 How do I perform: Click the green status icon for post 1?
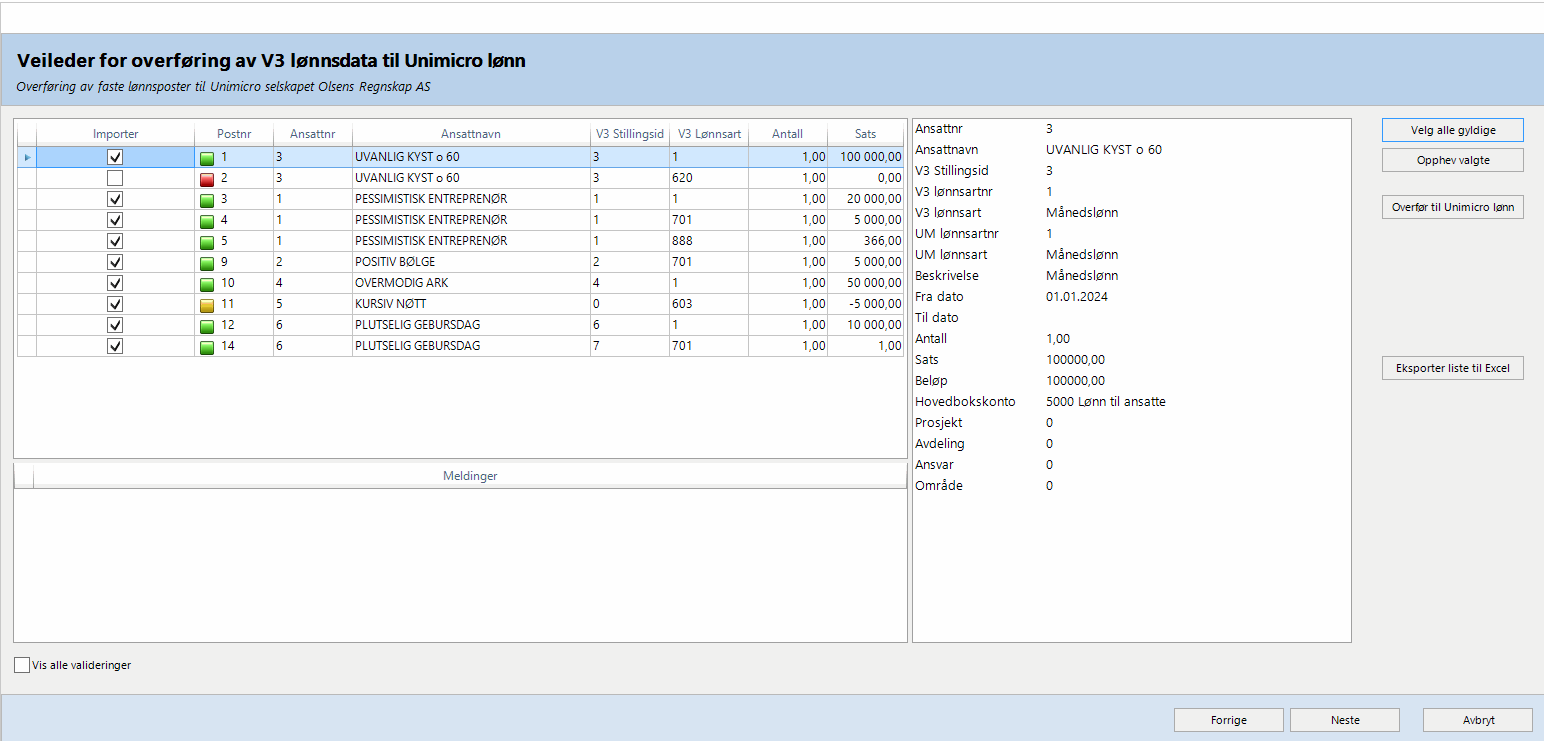coord(207,158)
